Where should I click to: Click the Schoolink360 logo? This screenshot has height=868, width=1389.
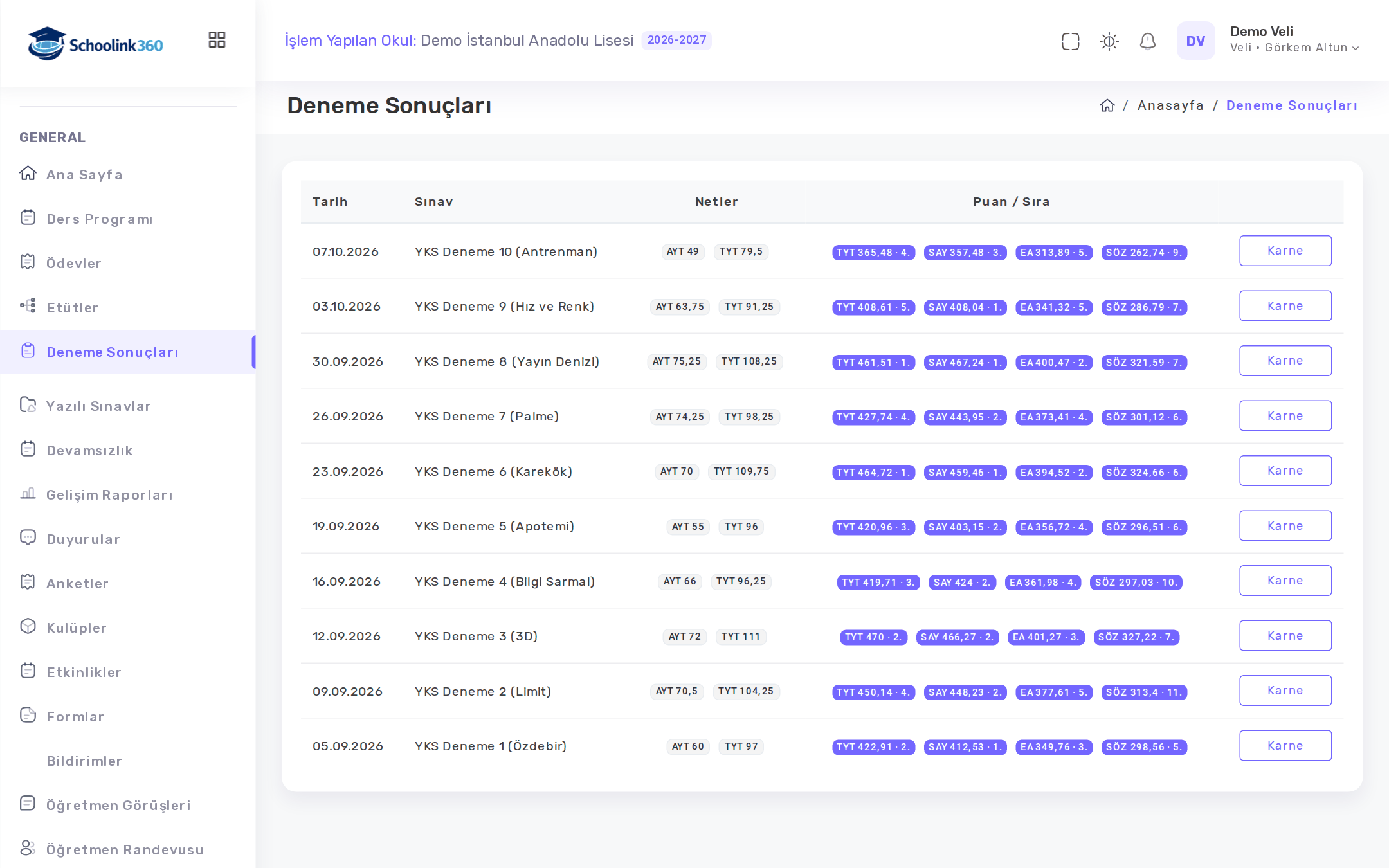coord(95,44)
